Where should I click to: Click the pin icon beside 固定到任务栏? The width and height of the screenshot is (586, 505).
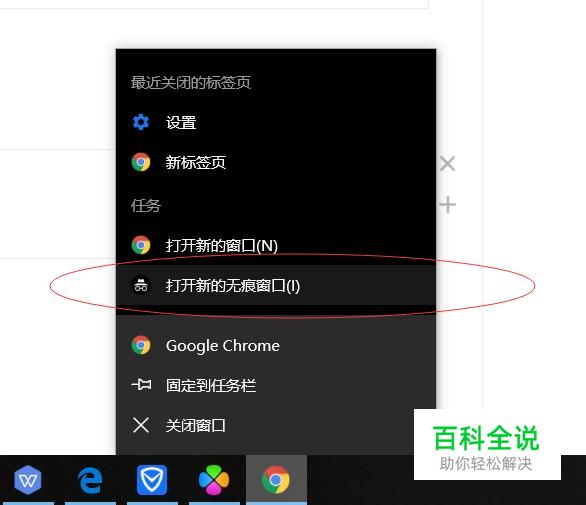click(x=141, y=385)
